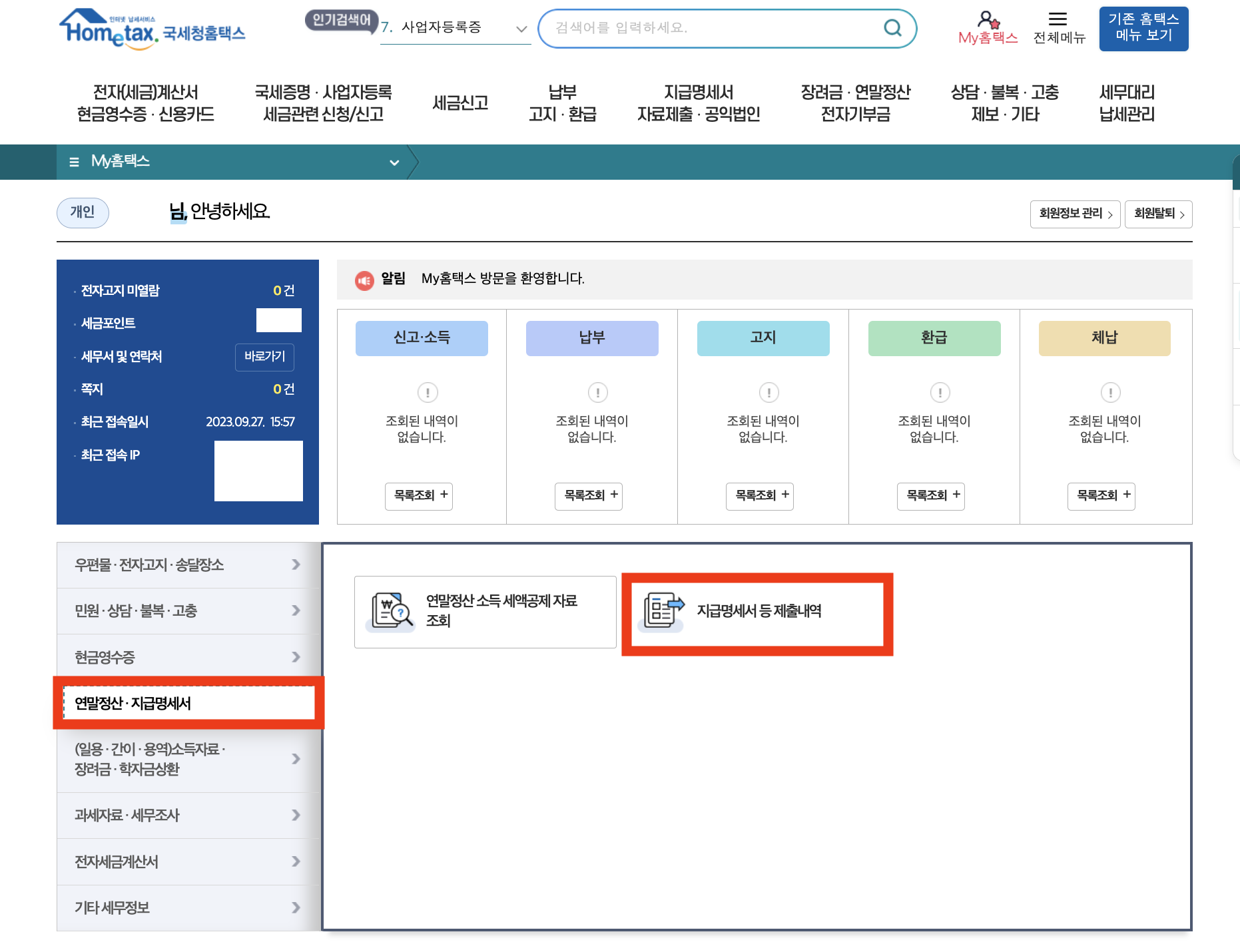Click 회원탈퇴 button
This screenshot has height=952, width=1240.
coord(1159,214)
